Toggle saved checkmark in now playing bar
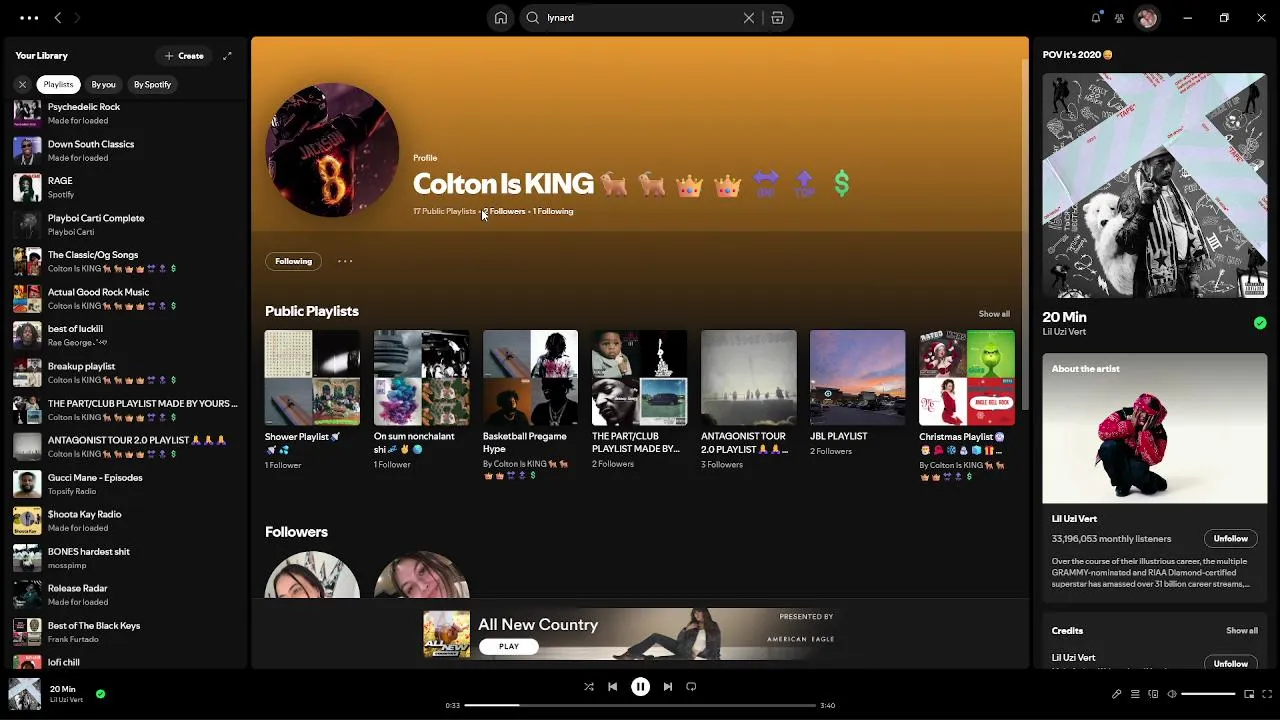This screenshot has height=720, width=1280. pos(100,693)
